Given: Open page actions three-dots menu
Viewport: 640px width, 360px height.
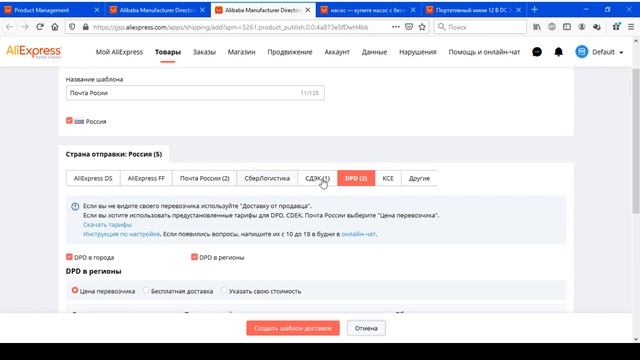Looking at the screenshot, I should point(396,27).
